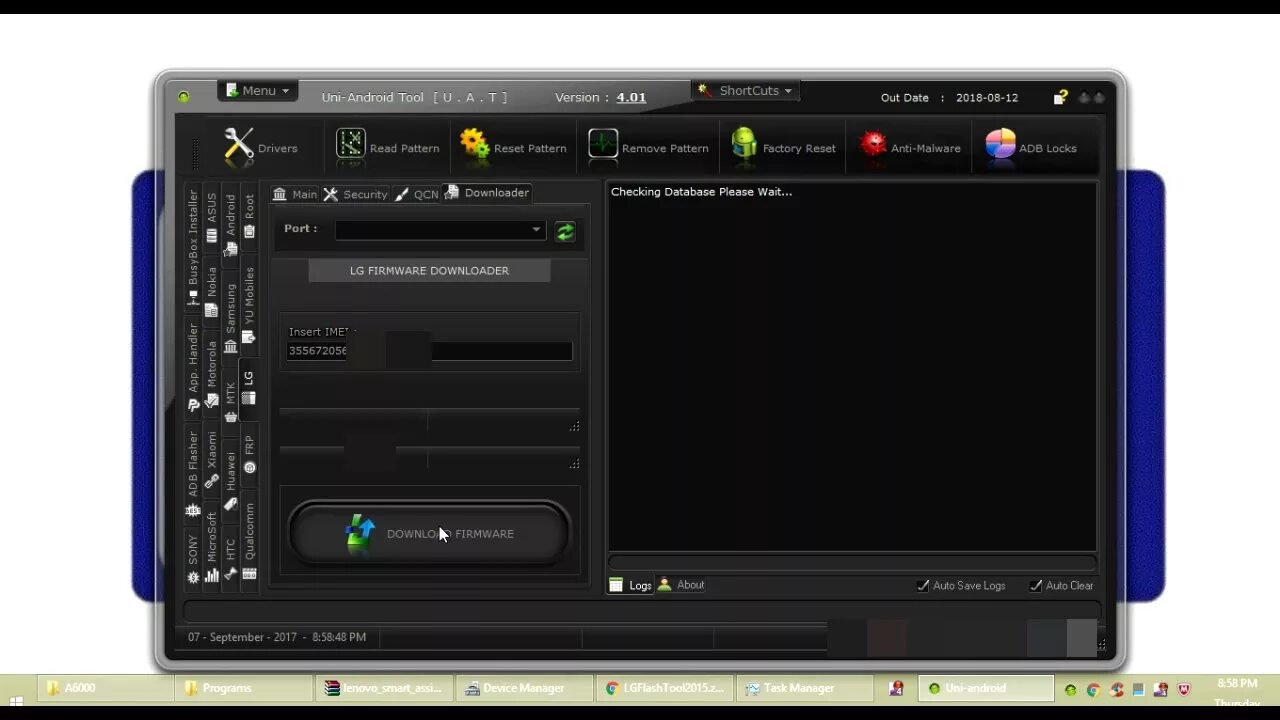Viewport: 1280px width, 720px height.
Task: Select the Downloader tab
Action: coord(487,192)
